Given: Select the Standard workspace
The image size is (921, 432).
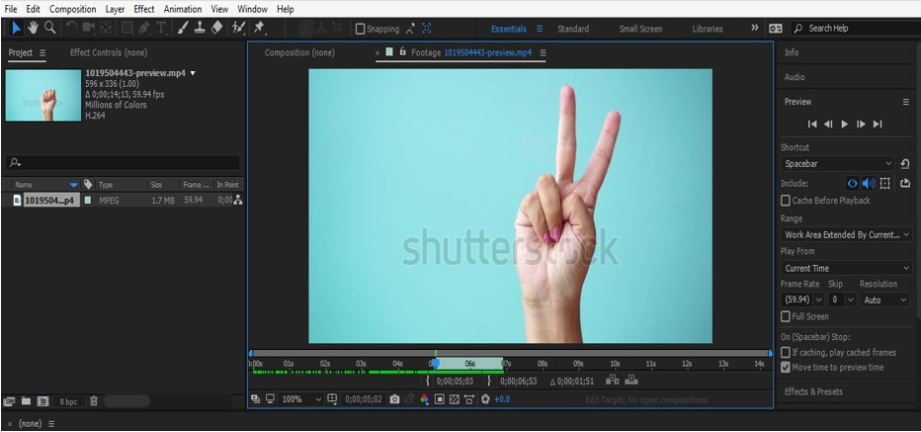Looking at the screenshot, I should [573, 28].
